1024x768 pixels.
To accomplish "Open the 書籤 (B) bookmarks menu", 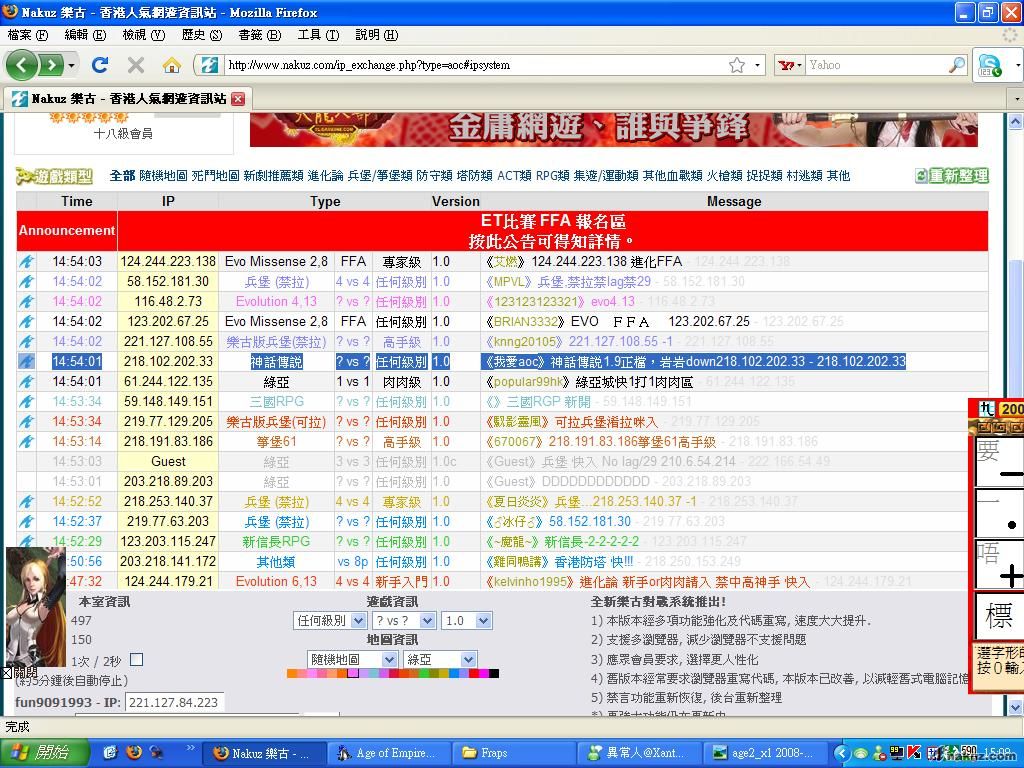I will (x=259, y=35).
